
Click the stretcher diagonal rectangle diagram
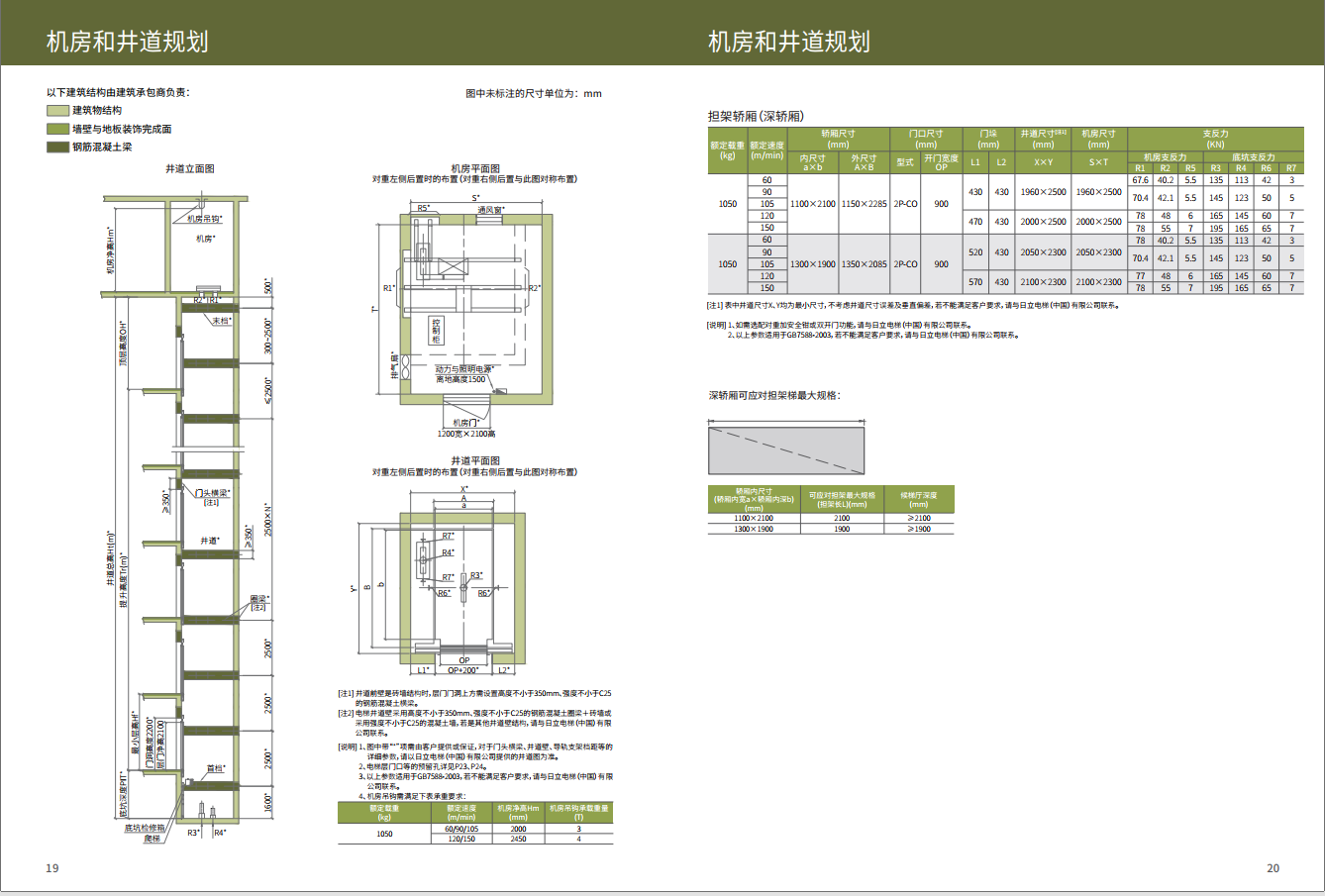pyautogui.click(x=786, y=450)
